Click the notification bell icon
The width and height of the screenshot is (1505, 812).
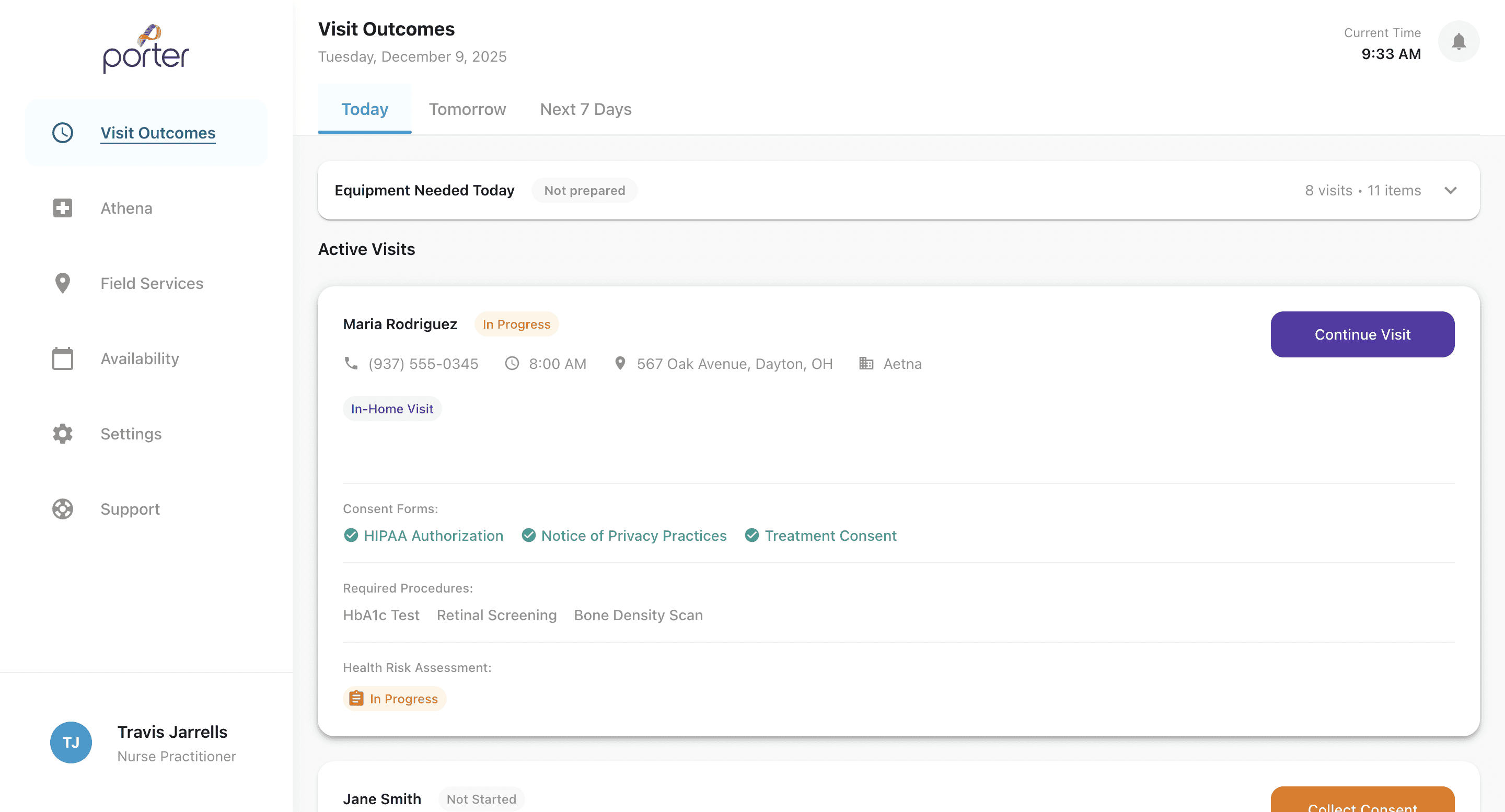coord(1458,41)
